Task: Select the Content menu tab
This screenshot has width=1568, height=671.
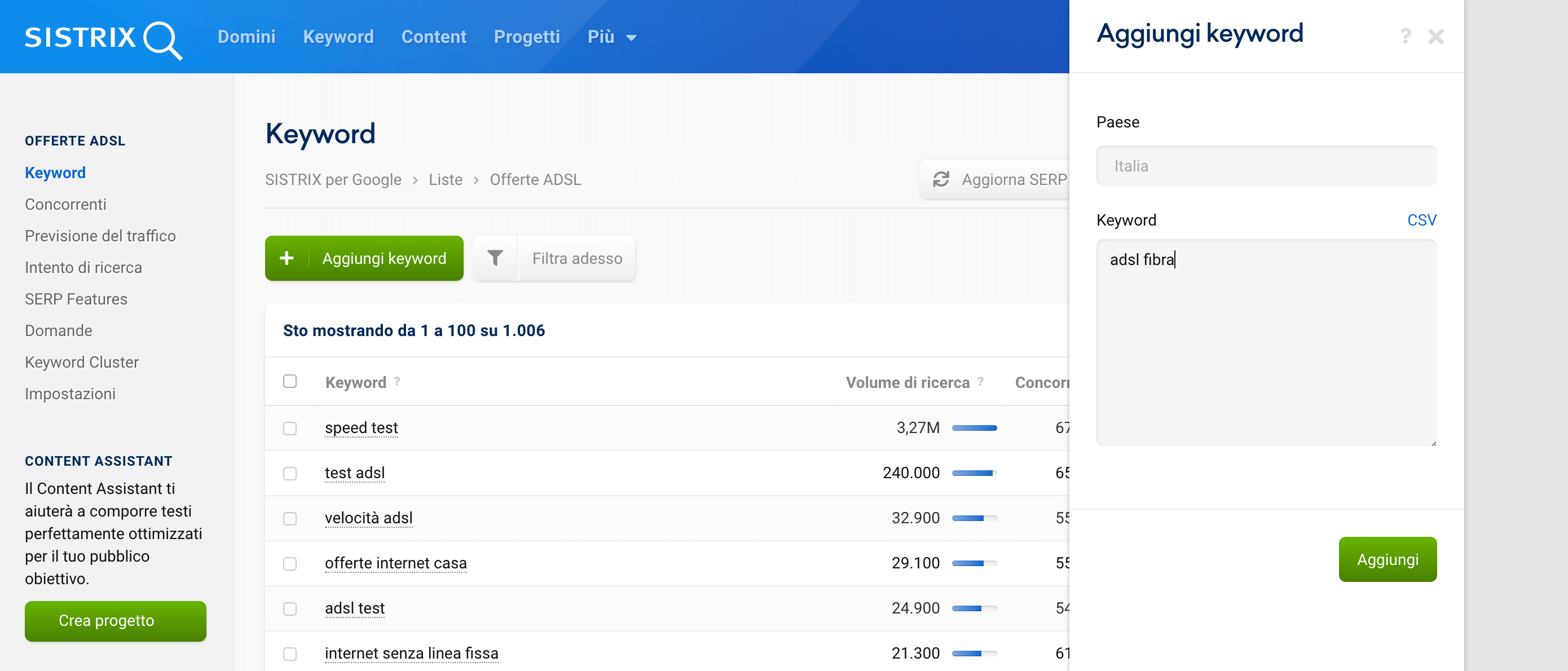Action: click(432, 37)
